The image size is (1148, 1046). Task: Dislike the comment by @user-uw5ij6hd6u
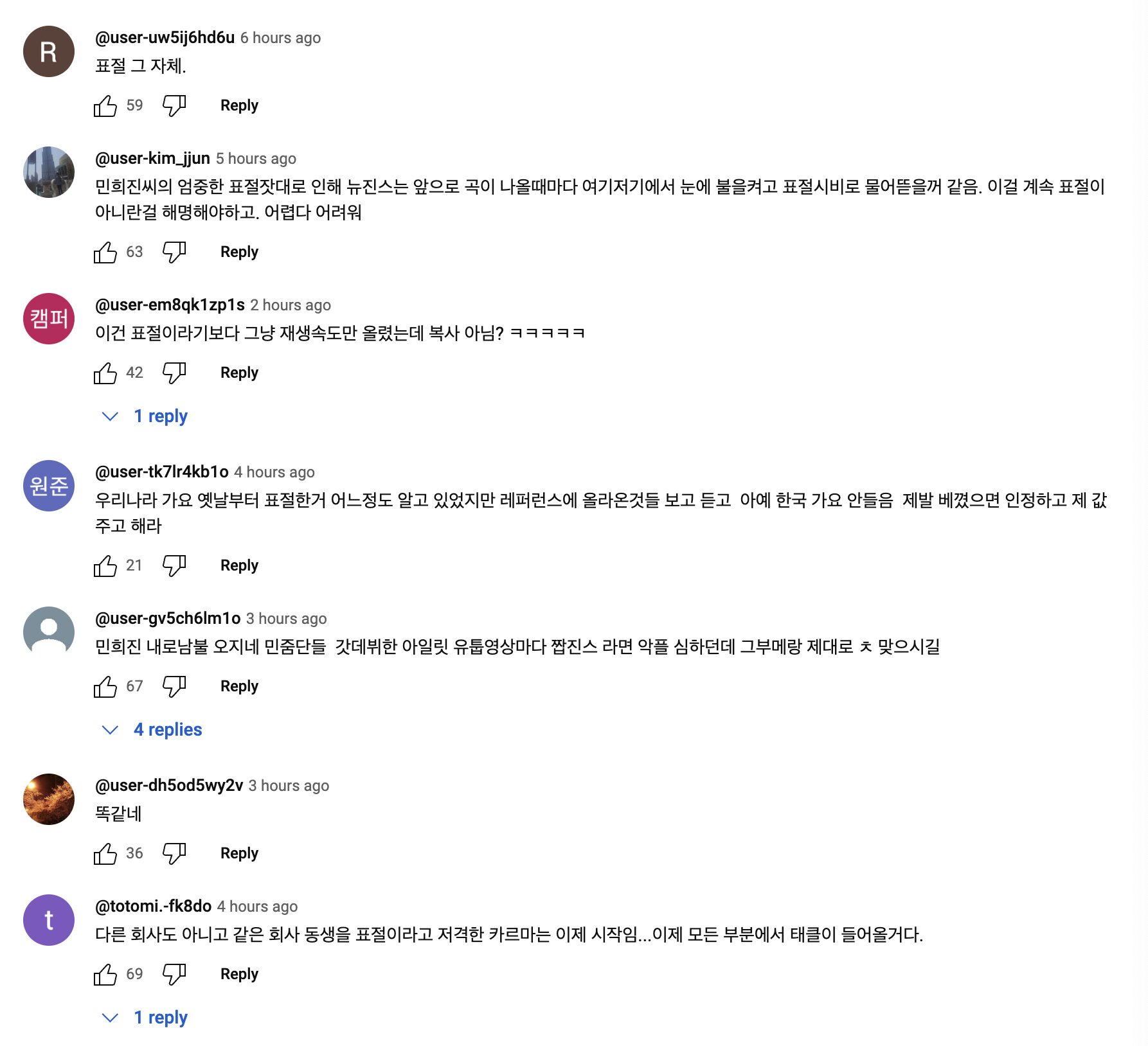click(174, 105)
